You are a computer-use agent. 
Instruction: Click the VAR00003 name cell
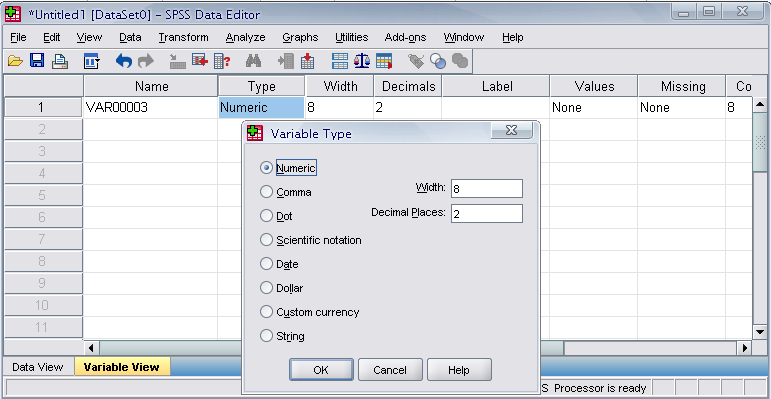pos(151,108)
